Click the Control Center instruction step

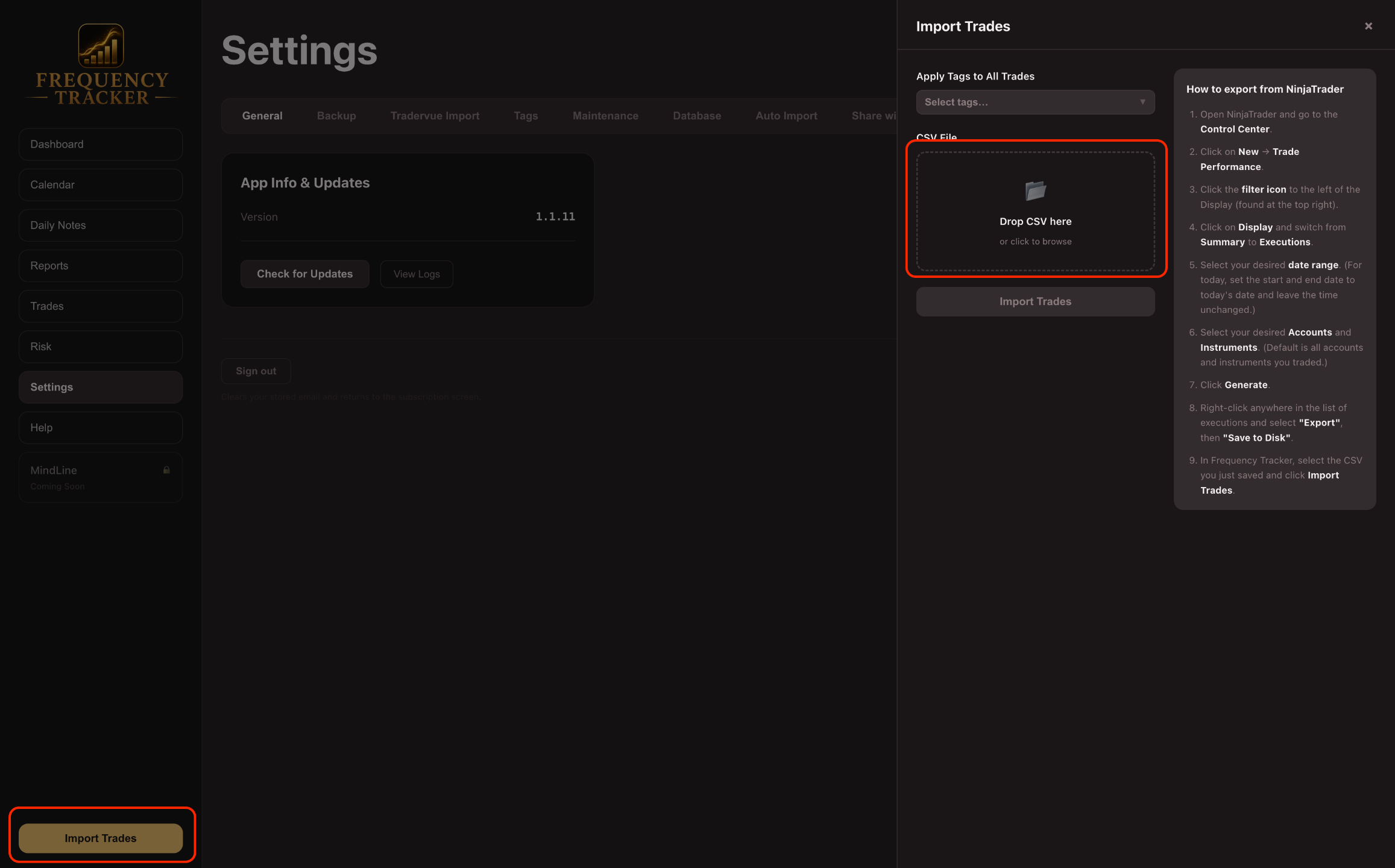1268,122
